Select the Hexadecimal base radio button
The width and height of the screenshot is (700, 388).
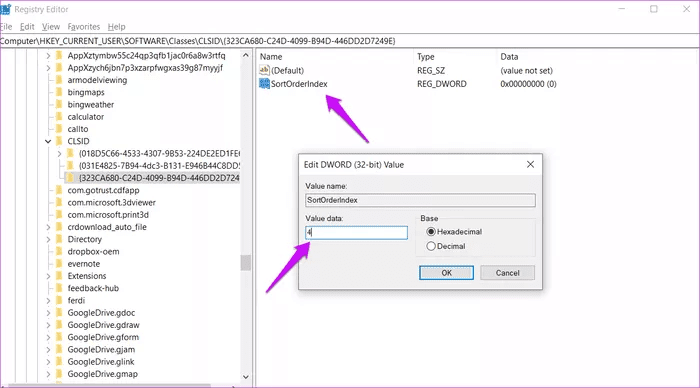tap(431, 232)
